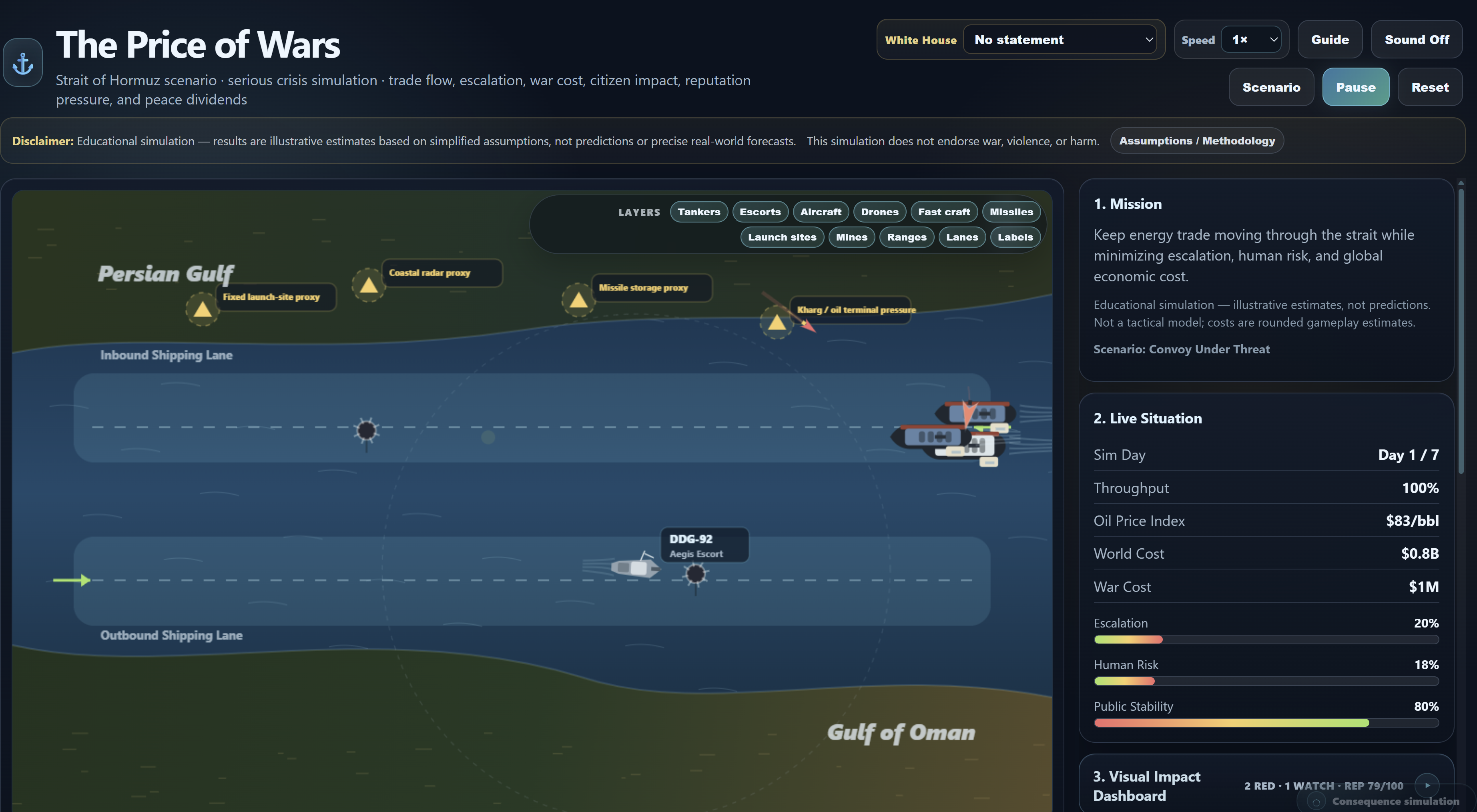Click 'Scenario: Convoy Under Threat' text
Image resolution: width=1477 pixels, height=812 pixels.
pos(1181,349)
